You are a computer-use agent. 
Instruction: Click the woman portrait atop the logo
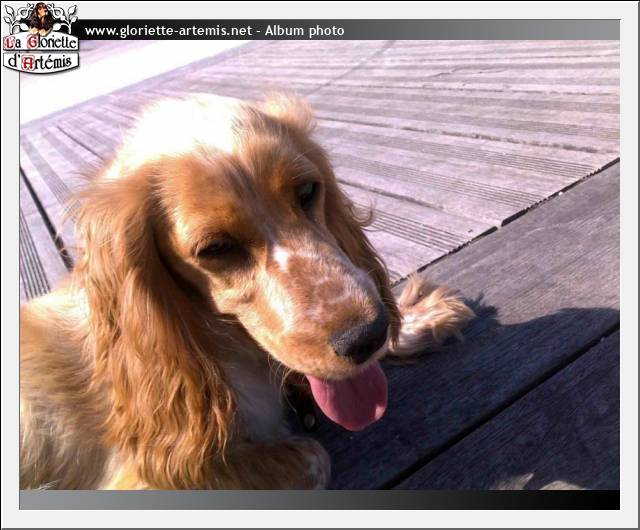point(41,17)
